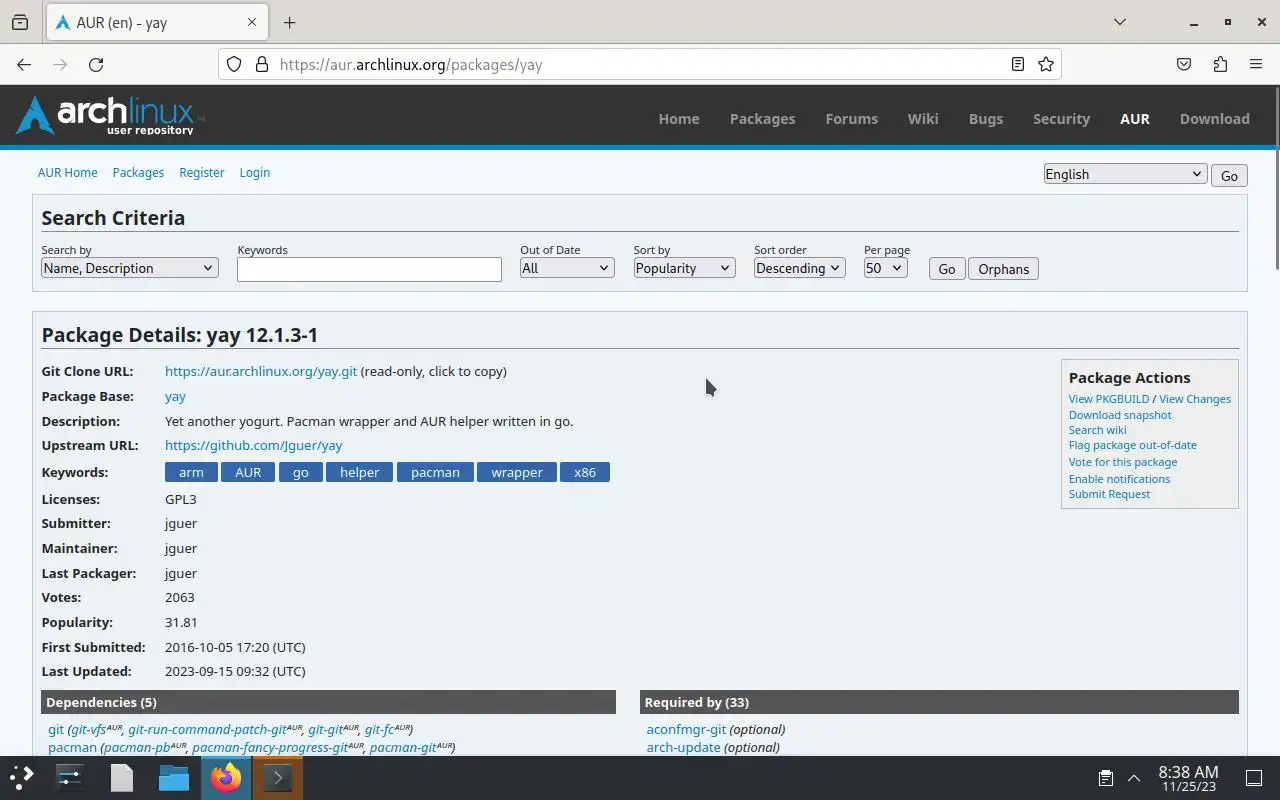Click the wrapper keyword tag
This screenshot has width=1280, height=800.
coord(517,472)
